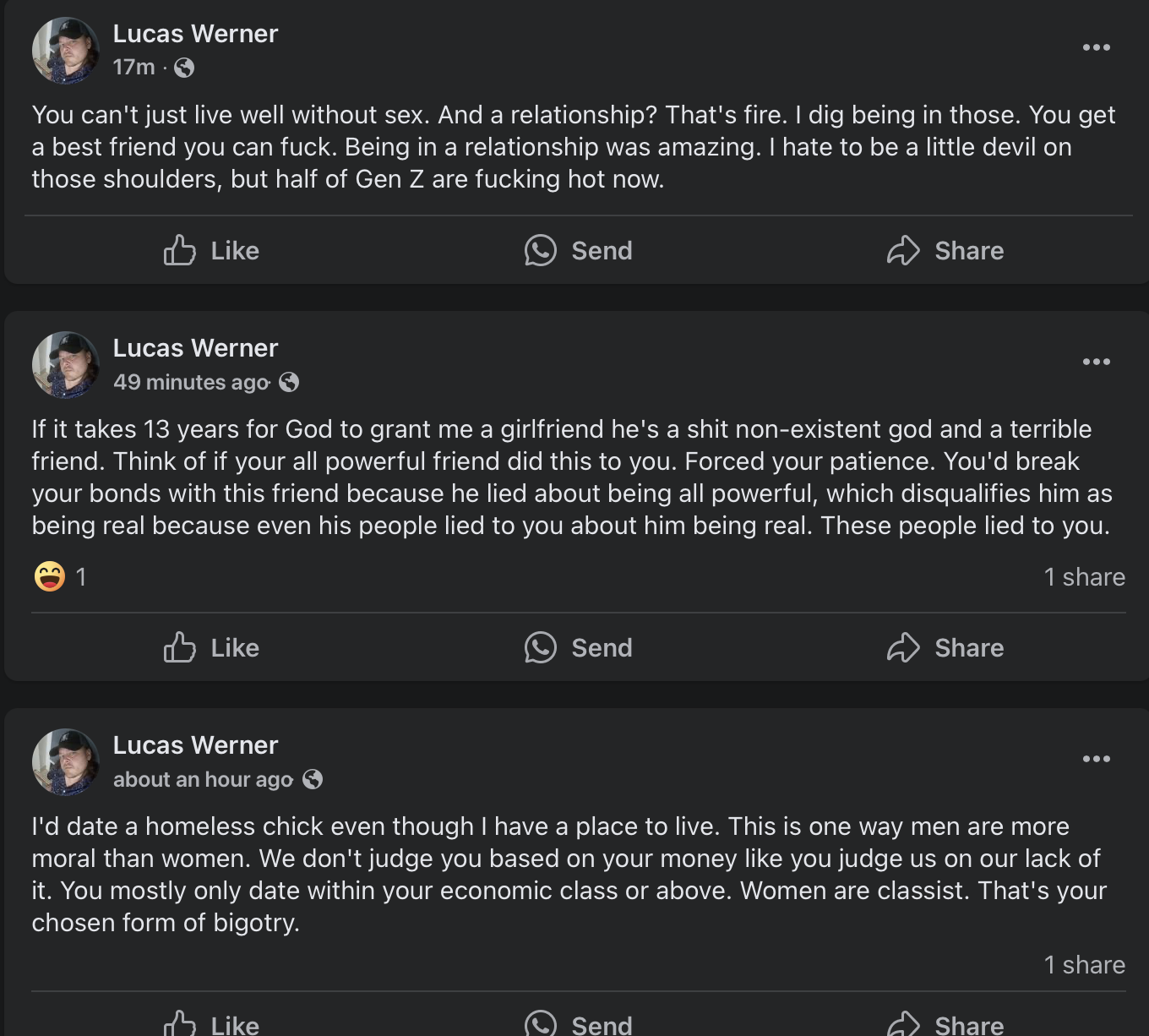1149x1036 pixels.
Task: Like the 17m post about relationships
Action: [x=211, y=250]
